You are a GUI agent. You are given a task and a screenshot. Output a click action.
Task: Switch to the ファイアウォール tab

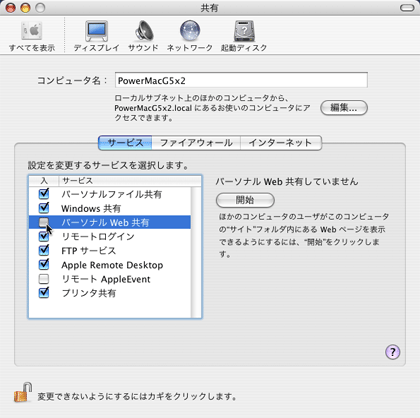pyautogui.click(x=196, y=143)
